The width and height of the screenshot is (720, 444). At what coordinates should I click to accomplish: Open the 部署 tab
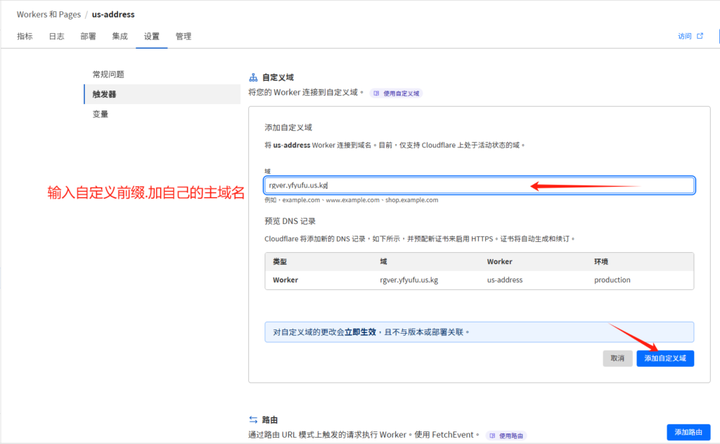[x=88, y=36]
